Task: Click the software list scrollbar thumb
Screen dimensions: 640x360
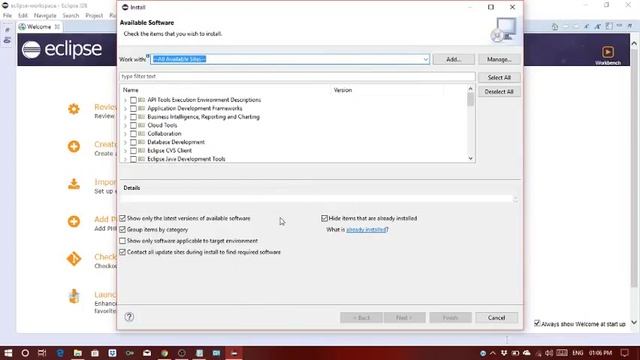Action: (x=471, y=99)
